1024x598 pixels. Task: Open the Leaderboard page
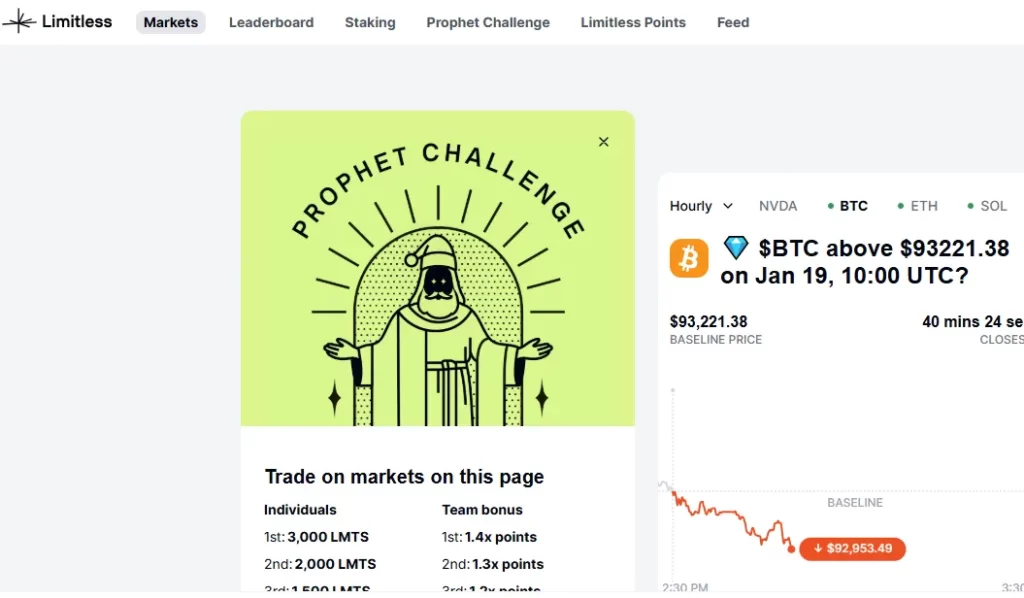pyautogui.click(x=271, y=21)
